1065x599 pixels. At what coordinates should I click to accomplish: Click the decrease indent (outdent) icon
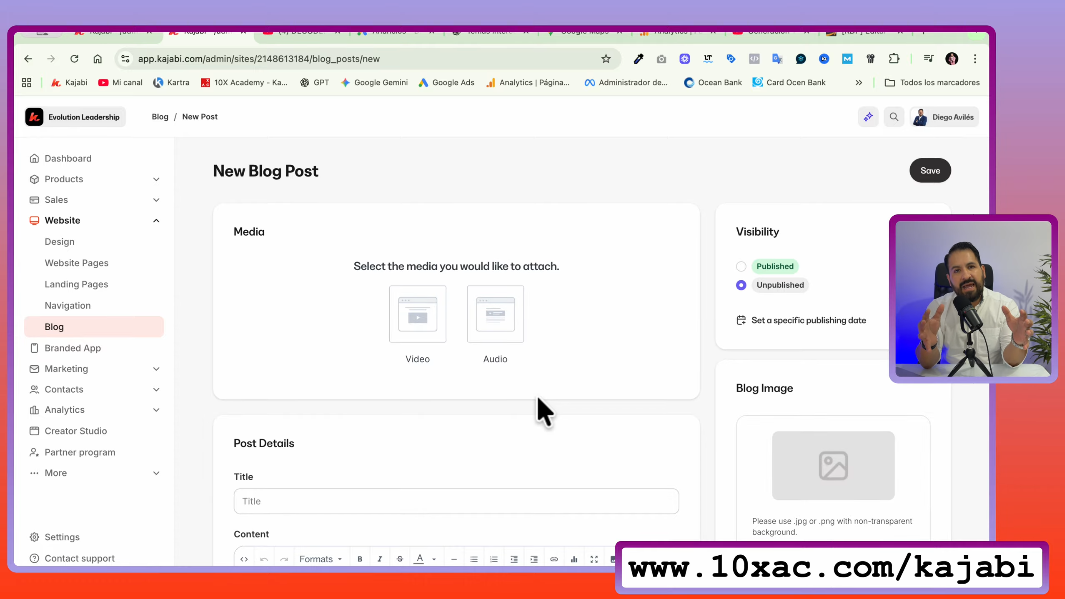514,559
